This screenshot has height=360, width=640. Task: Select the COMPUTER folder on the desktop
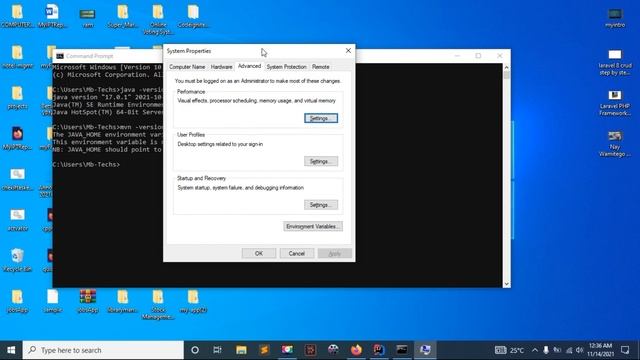(17, 16)
